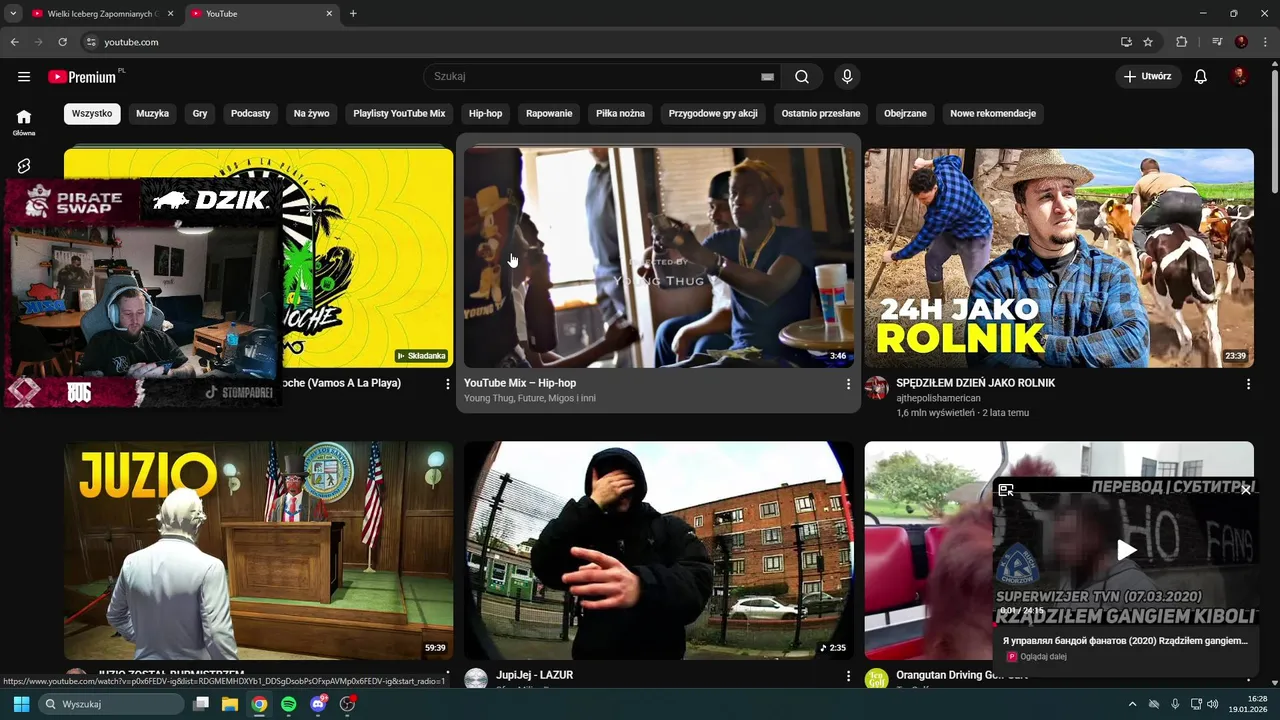This screenshot has height=720, width=1280.
Task: Open Spotify from the taskbar
Action: pyautogui.click(x=288, y=704)
